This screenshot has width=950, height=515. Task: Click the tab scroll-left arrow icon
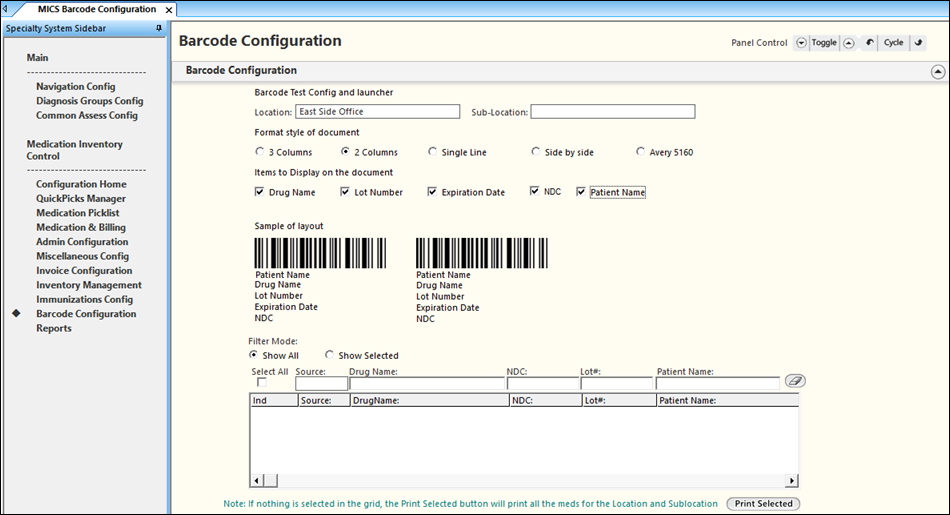point(5,9)
